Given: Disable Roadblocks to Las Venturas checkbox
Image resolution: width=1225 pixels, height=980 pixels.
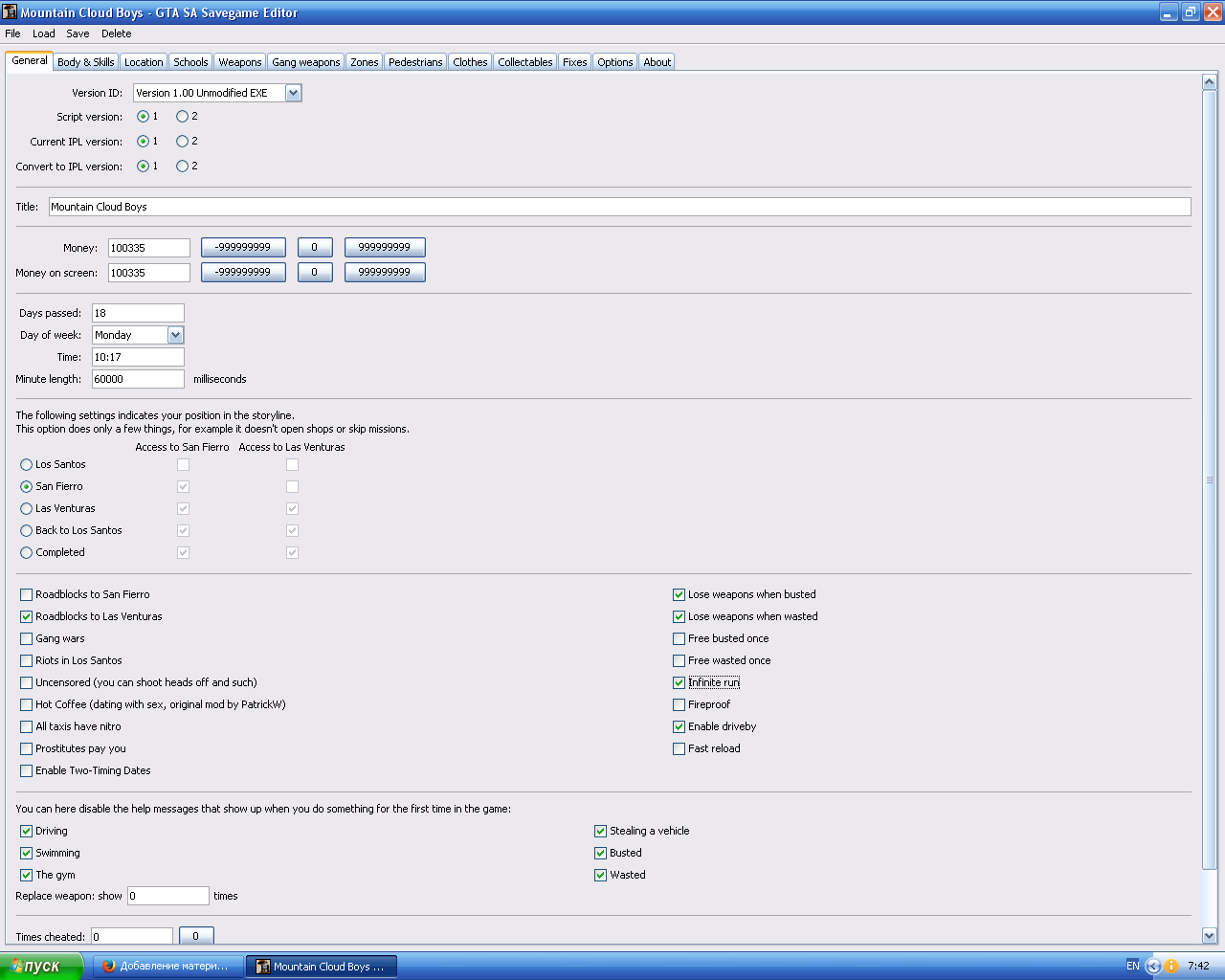Looking at the screenshot, I should coord(27,617).
